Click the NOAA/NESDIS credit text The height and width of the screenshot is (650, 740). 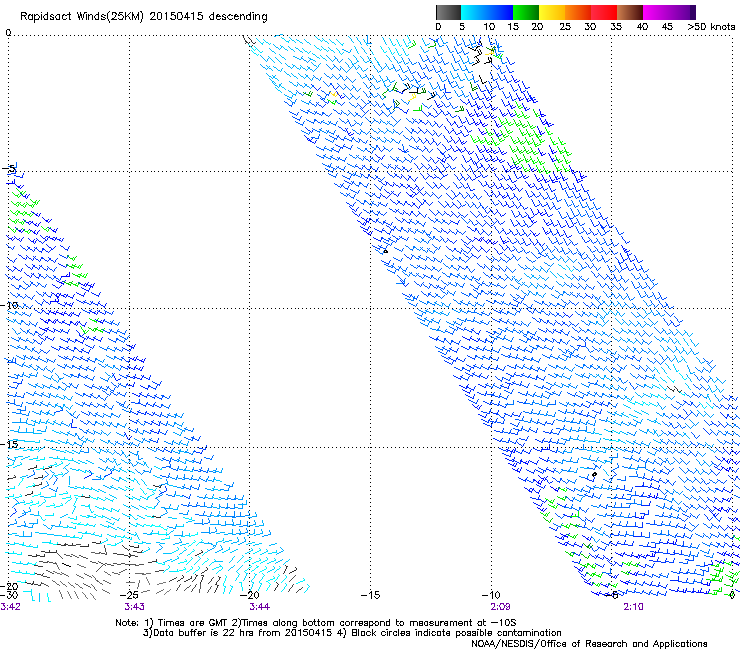pos(589,644)
